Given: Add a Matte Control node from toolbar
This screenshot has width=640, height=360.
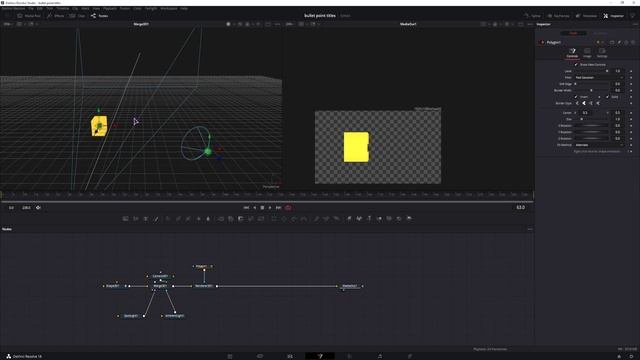Looking at the screenshot, I should [241, 219].
